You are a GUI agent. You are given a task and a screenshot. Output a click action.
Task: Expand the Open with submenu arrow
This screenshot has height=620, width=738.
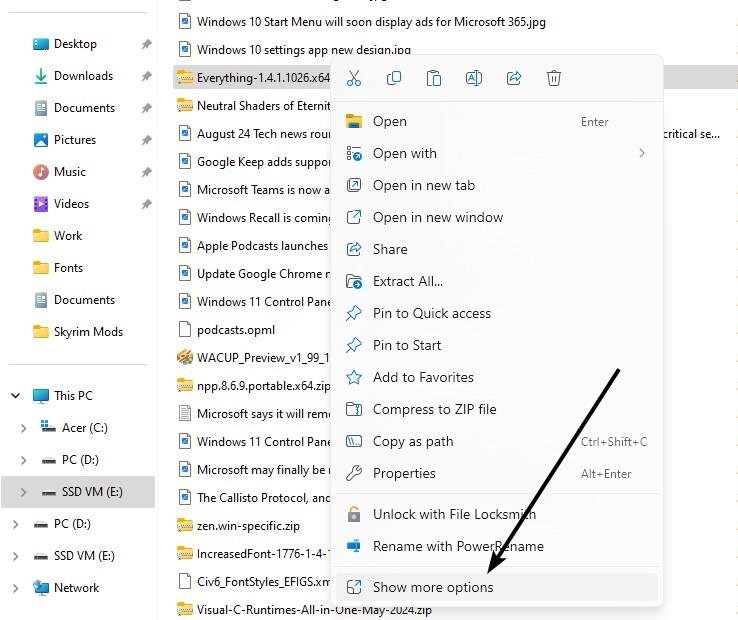coord(642,153)
